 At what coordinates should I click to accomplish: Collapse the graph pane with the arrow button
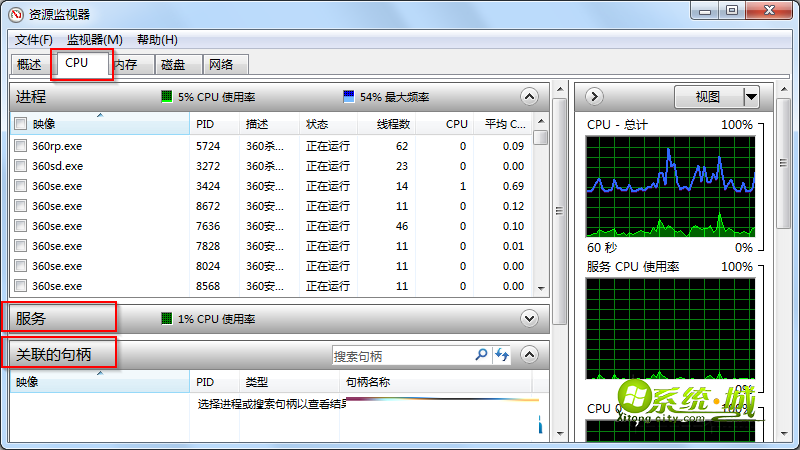click(x=594, y=97)
